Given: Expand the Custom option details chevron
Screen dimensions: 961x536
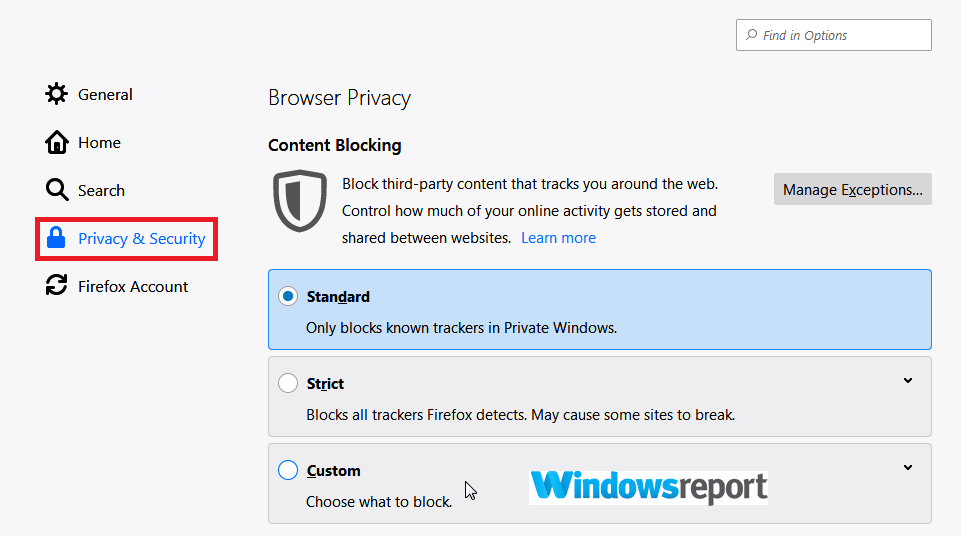Looking at the screenshot, I should pyautogui.click(x=908, y=467).
